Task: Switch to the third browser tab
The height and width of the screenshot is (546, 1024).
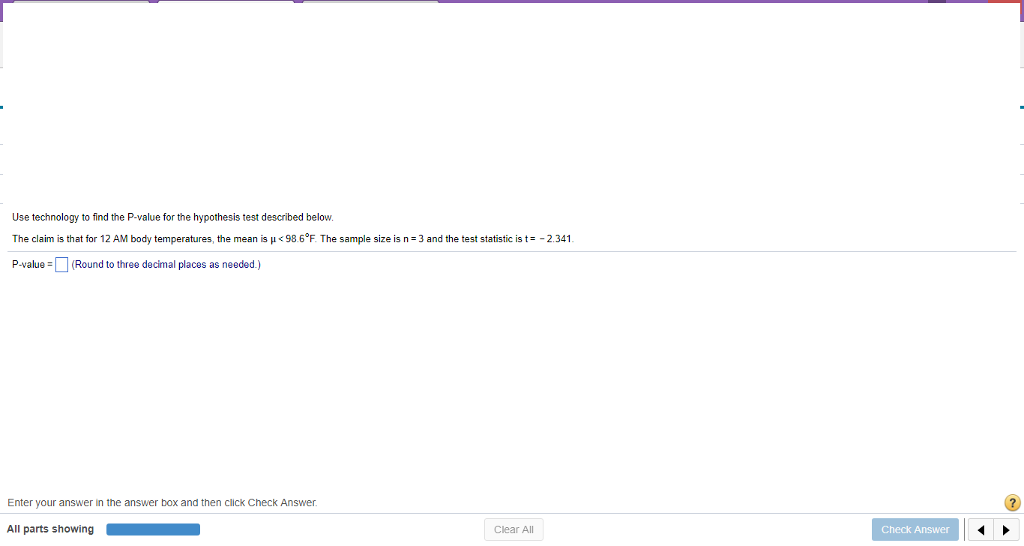Action: 370,1
